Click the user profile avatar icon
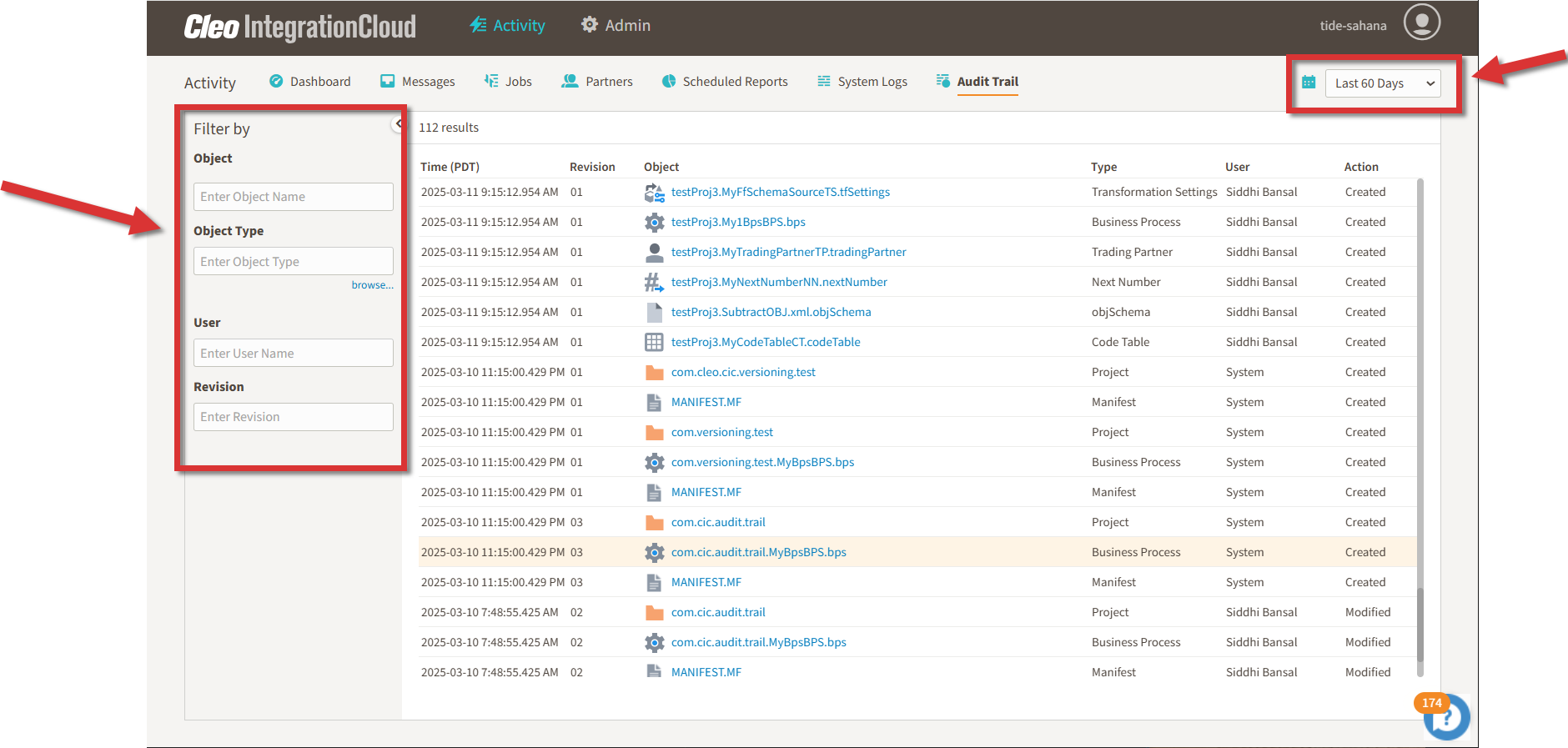The height and width of the screenshot is (748, 1568). [x=1421, y=23]
